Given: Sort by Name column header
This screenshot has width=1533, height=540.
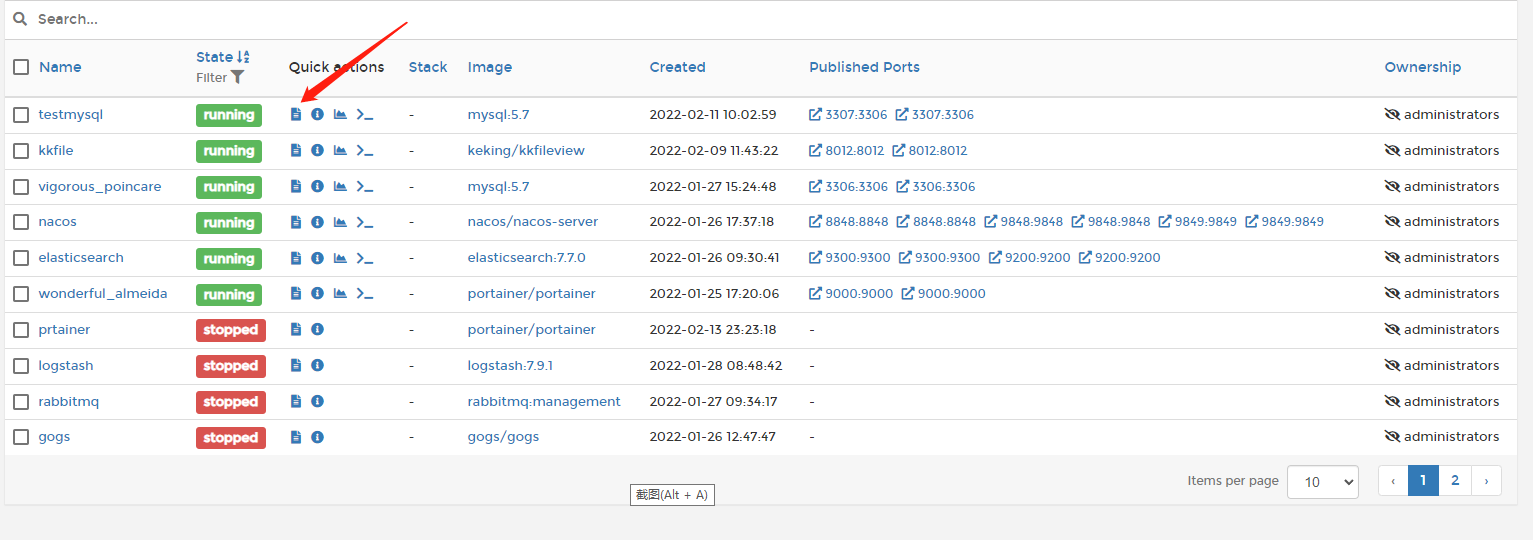Looking at the screenshot, I should tap(60, 67).
